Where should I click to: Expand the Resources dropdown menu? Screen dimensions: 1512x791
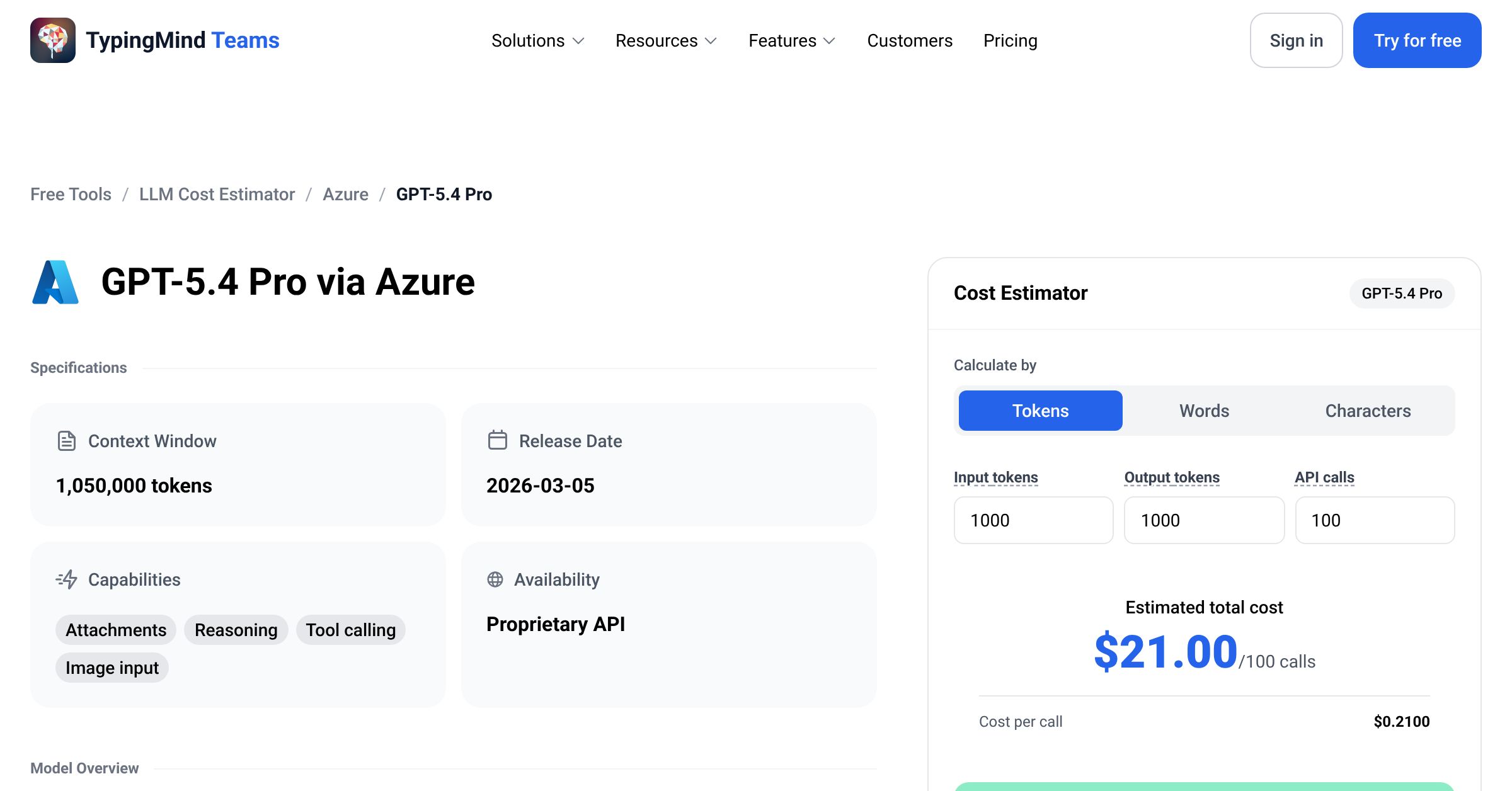(x=667, y=41)
